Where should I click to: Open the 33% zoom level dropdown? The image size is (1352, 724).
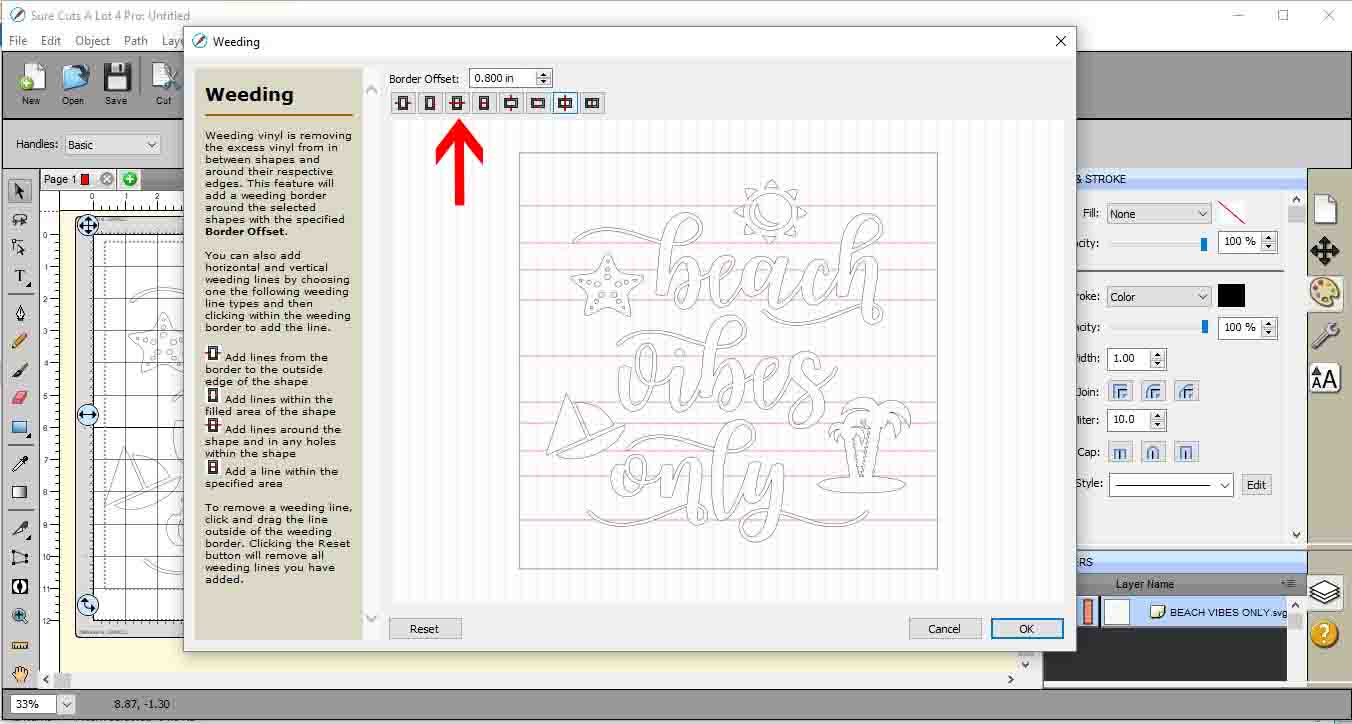pyautogui.click(x=67, y=704)
